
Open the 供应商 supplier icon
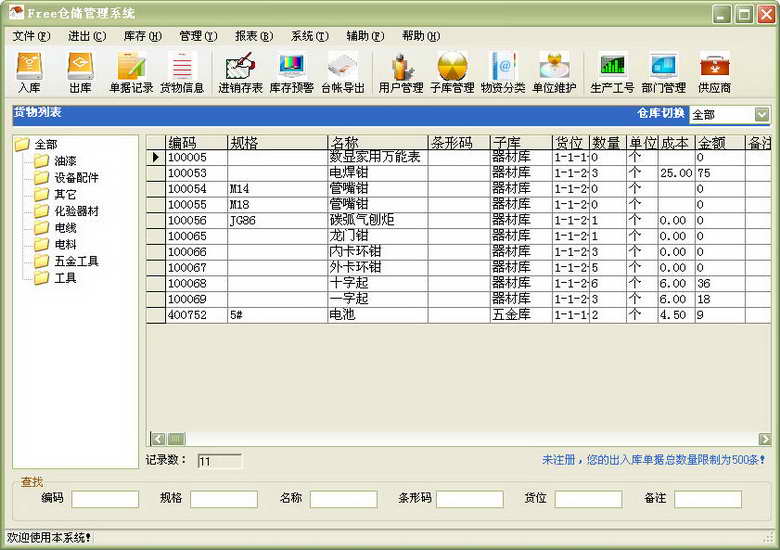[714, 73]
